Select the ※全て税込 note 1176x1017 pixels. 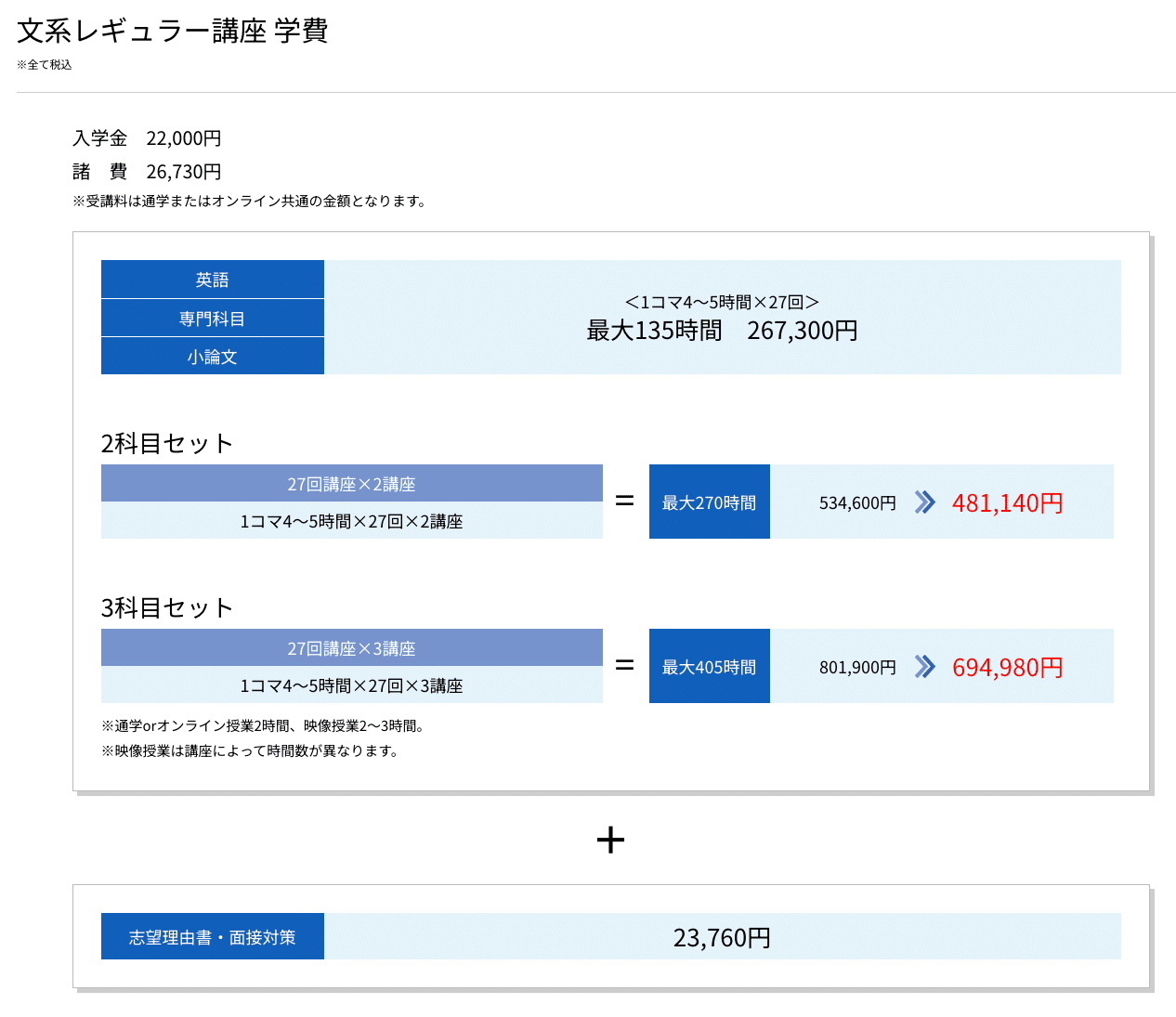tap(44, 65)
